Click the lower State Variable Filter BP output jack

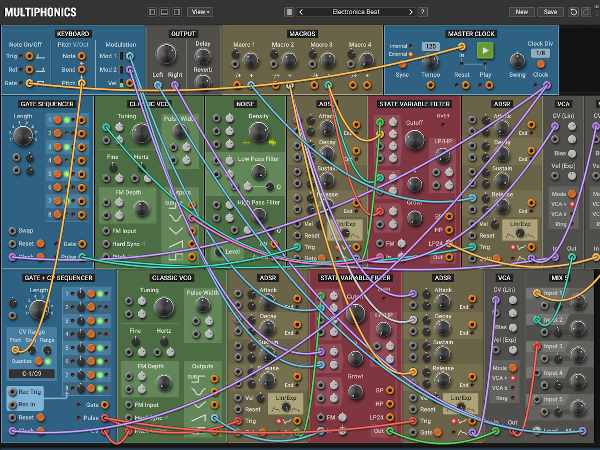click(x=390, y=390)
